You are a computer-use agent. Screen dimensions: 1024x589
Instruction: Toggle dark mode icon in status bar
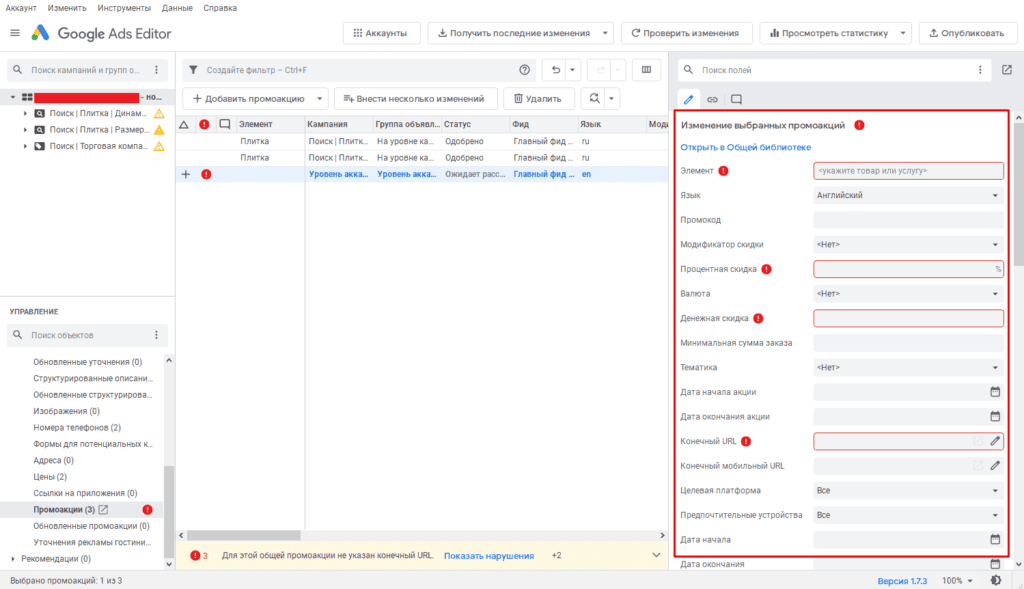[x=996, y=581]
